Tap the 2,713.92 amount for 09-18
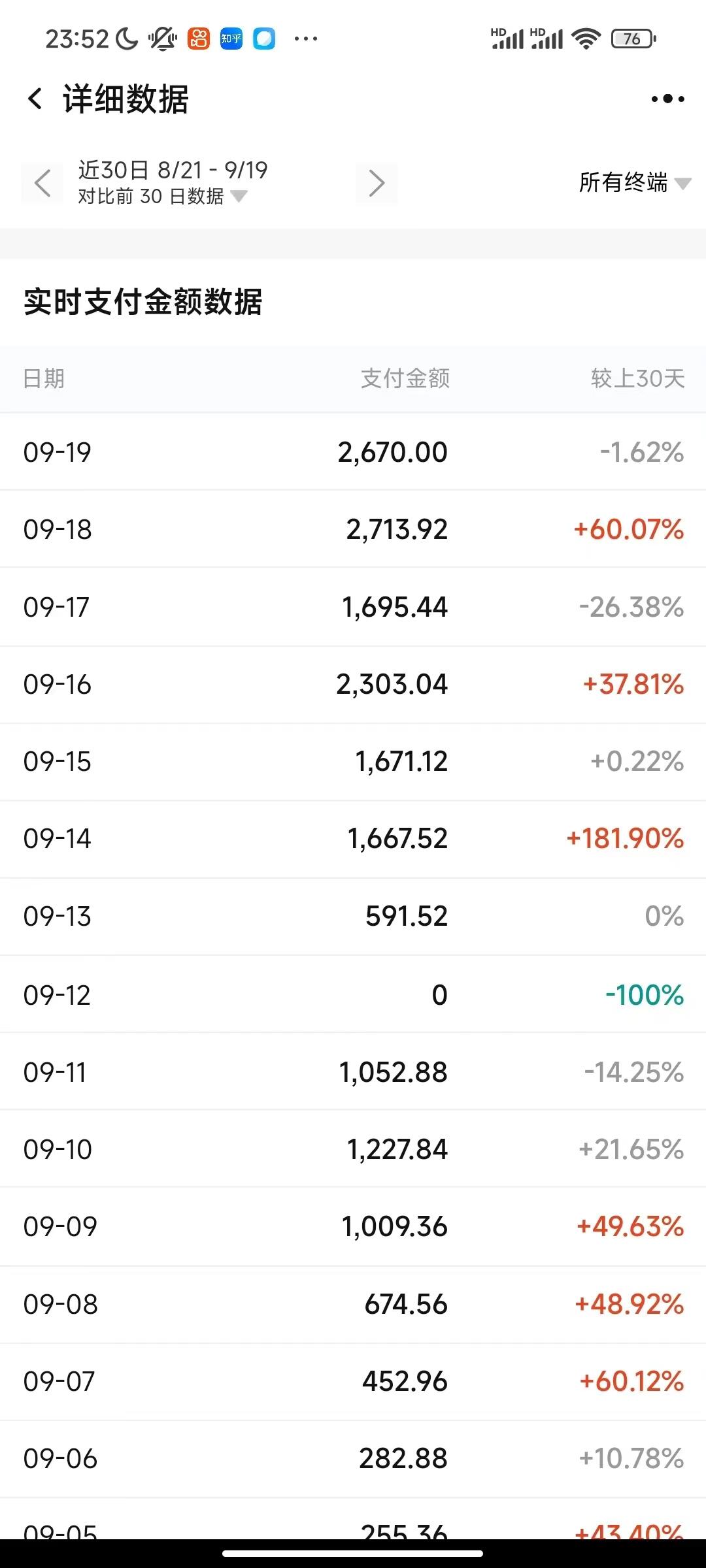Viewport: 706px width, 1568px height. (397, 530)
